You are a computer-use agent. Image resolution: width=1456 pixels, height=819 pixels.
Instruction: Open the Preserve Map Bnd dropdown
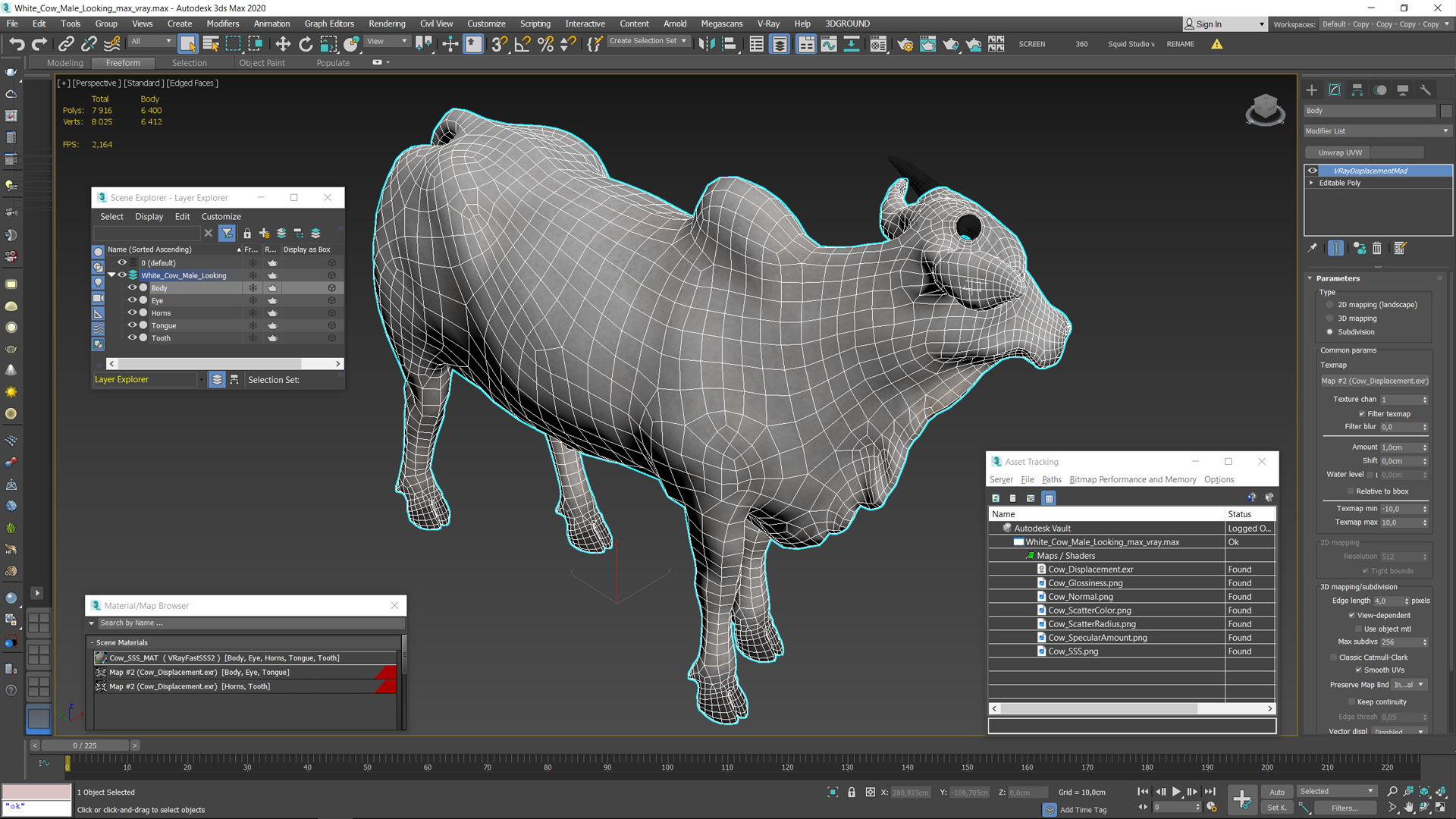coord(1410,685)
